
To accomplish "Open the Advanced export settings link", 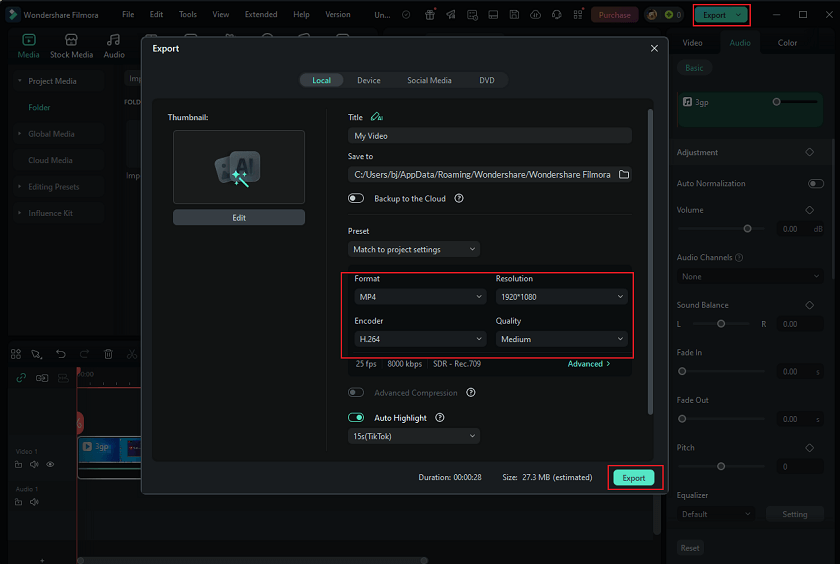I will tap(588, 364).
